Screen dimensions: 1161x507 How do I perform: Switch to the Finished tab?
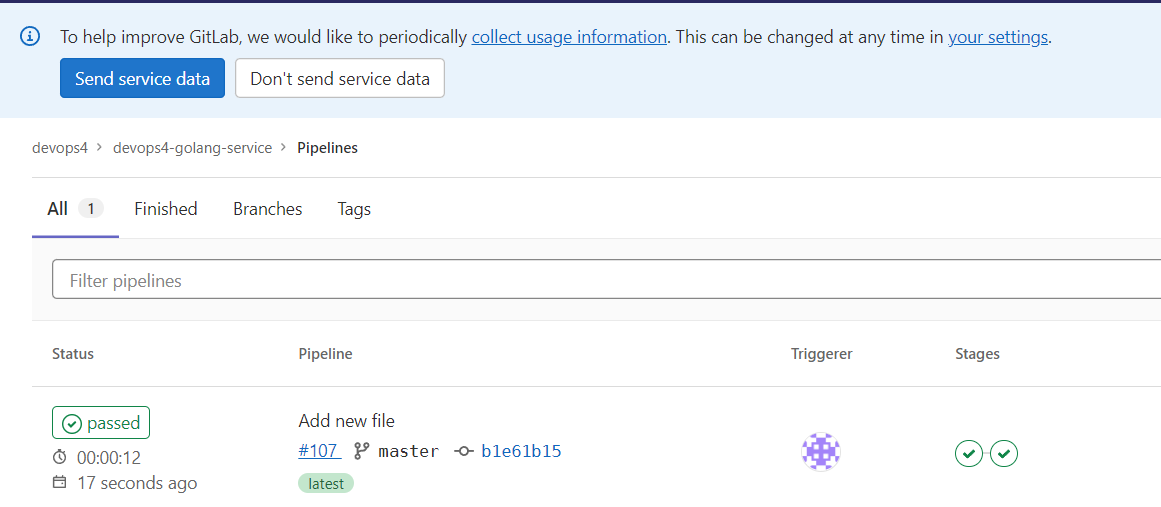[166, 209]
